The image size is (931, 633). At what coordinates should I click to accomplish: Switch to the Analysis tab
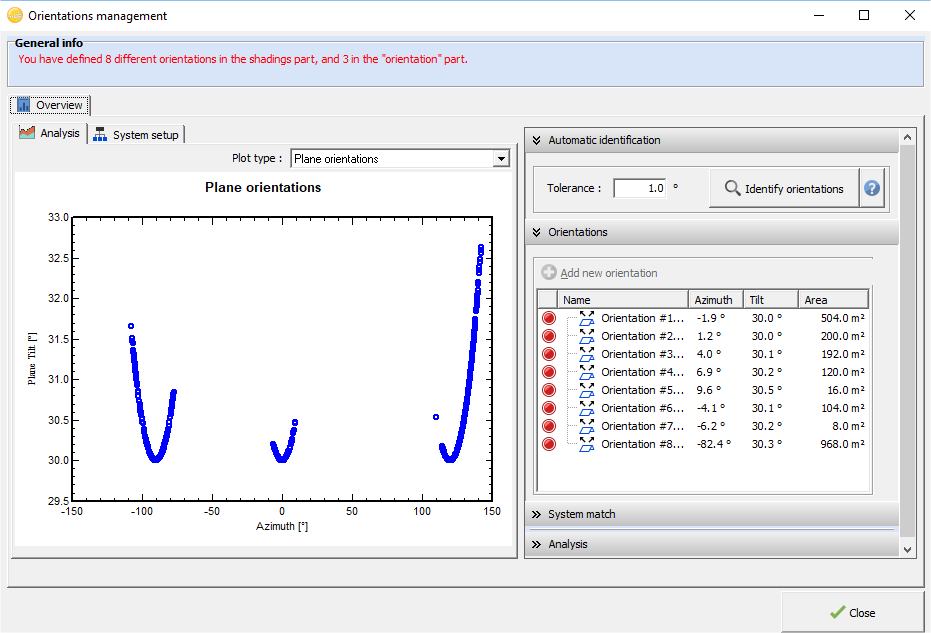coord(50,133)
